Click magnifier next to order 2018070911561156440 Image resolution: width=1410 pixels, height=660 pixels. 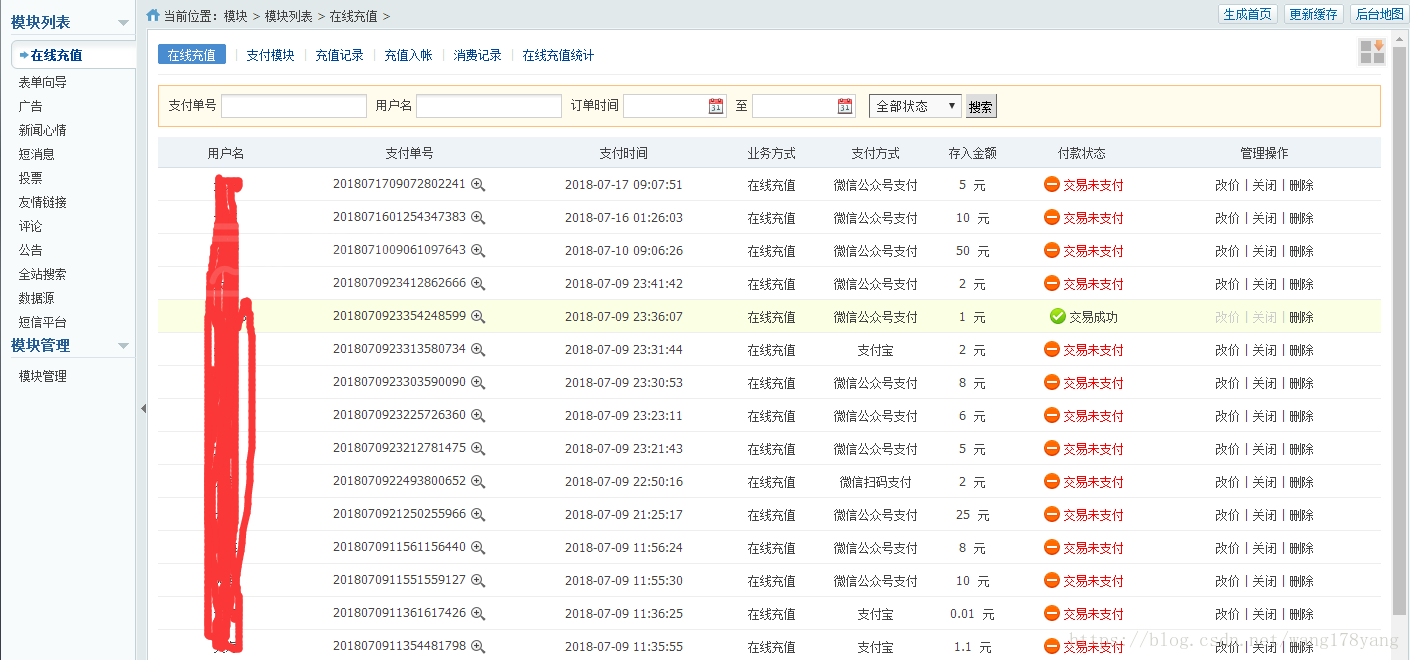[478, 547]
